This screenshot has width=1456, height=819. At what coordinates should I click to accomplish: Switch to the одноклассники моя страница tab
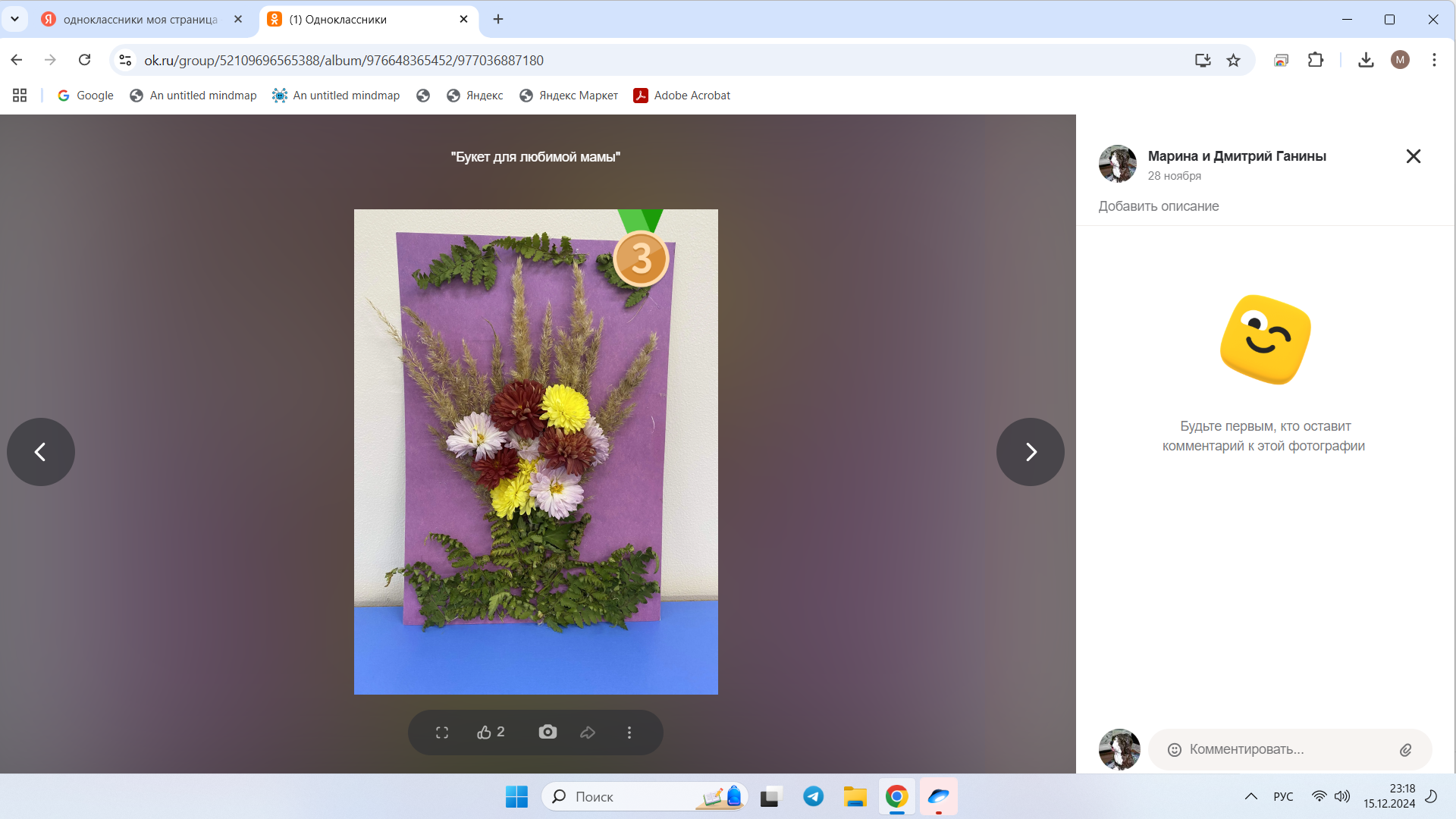click(141, 20)
